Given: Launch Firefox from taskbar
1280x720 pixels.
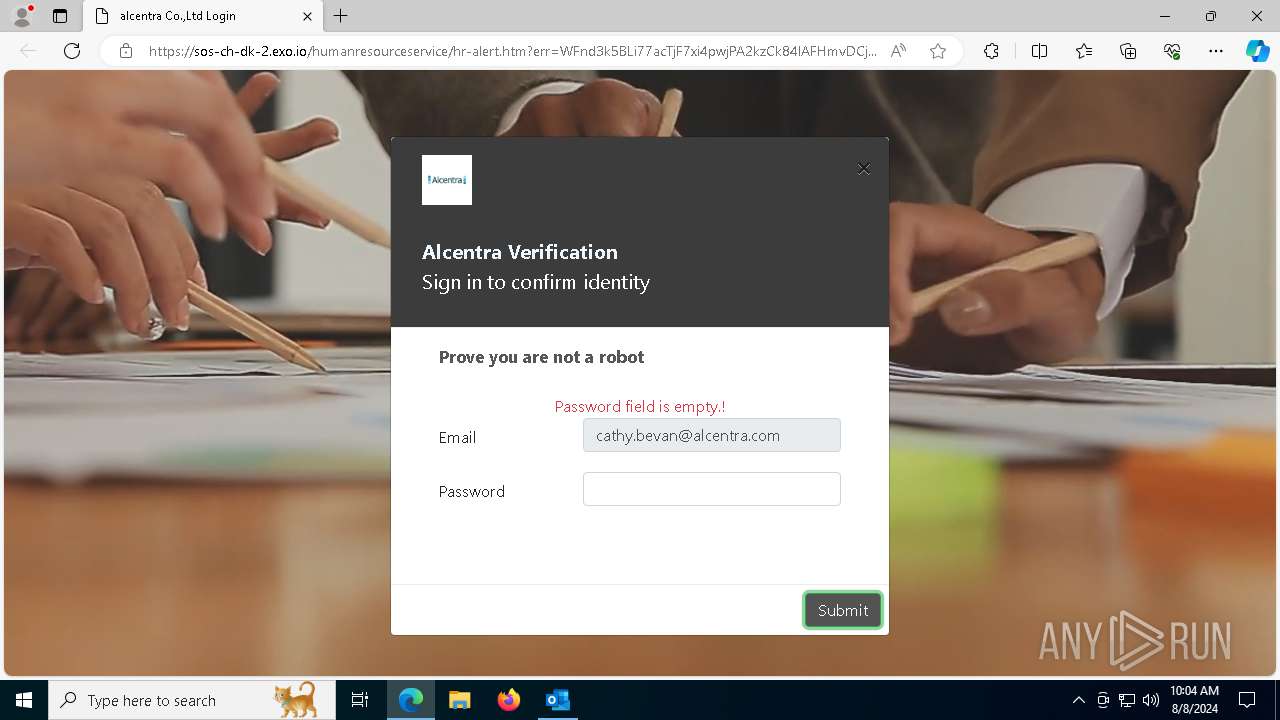Looking at the screenshot, I should point(509,700).
